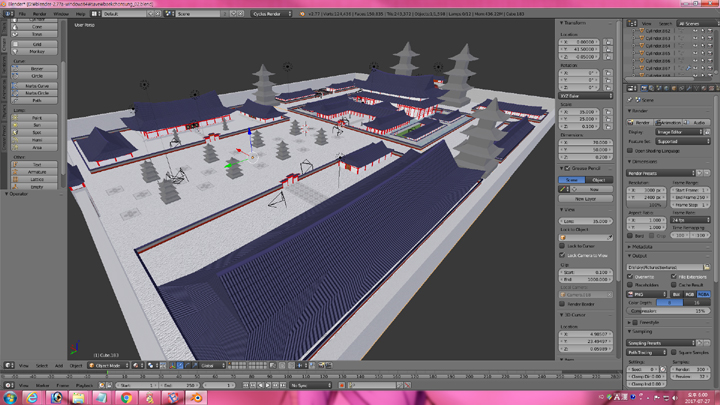
Task: Open the Cycles Render engine dropdown
Action: [272, 14]
